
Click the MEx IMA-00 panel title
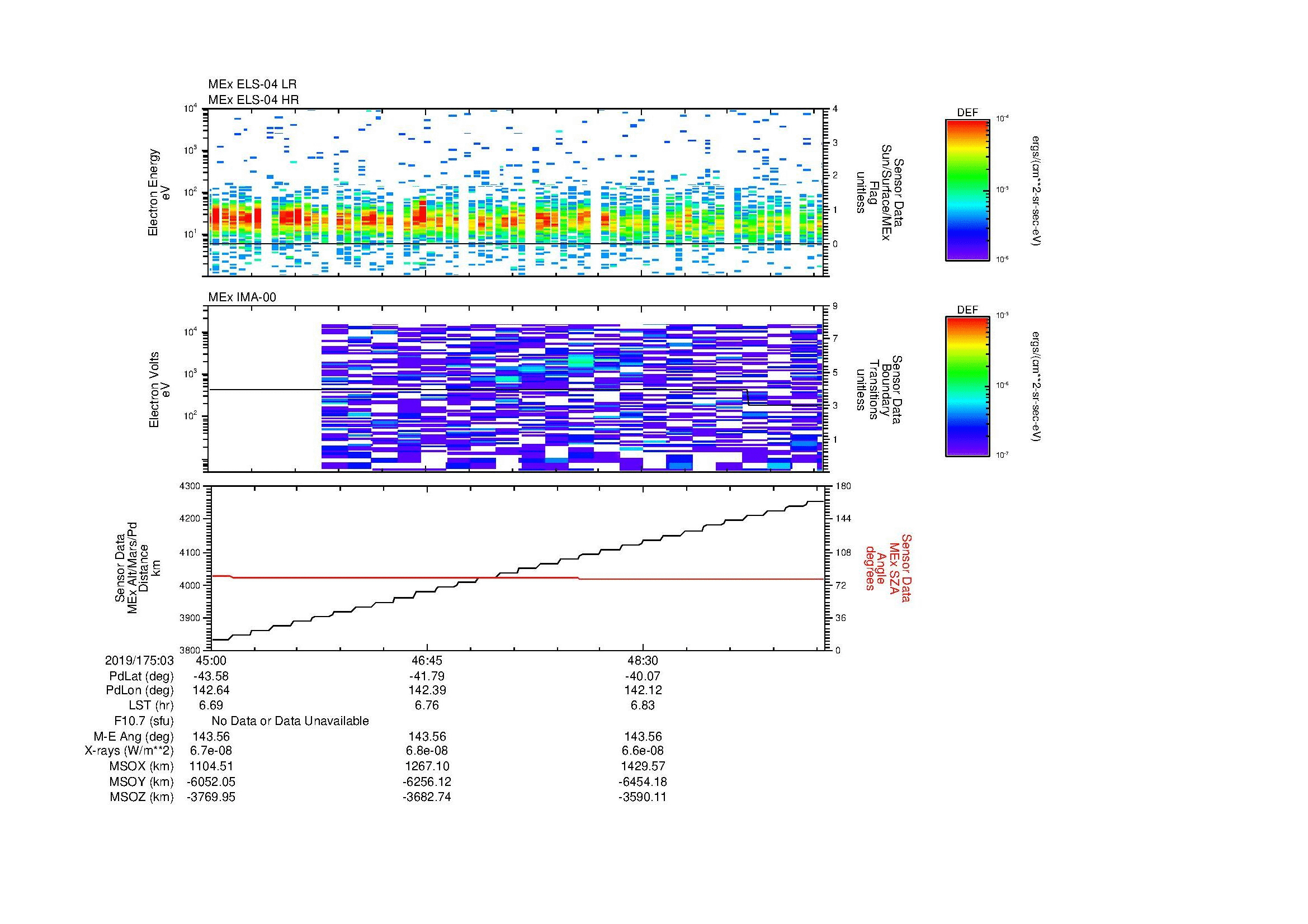click(x=242, y=297)
